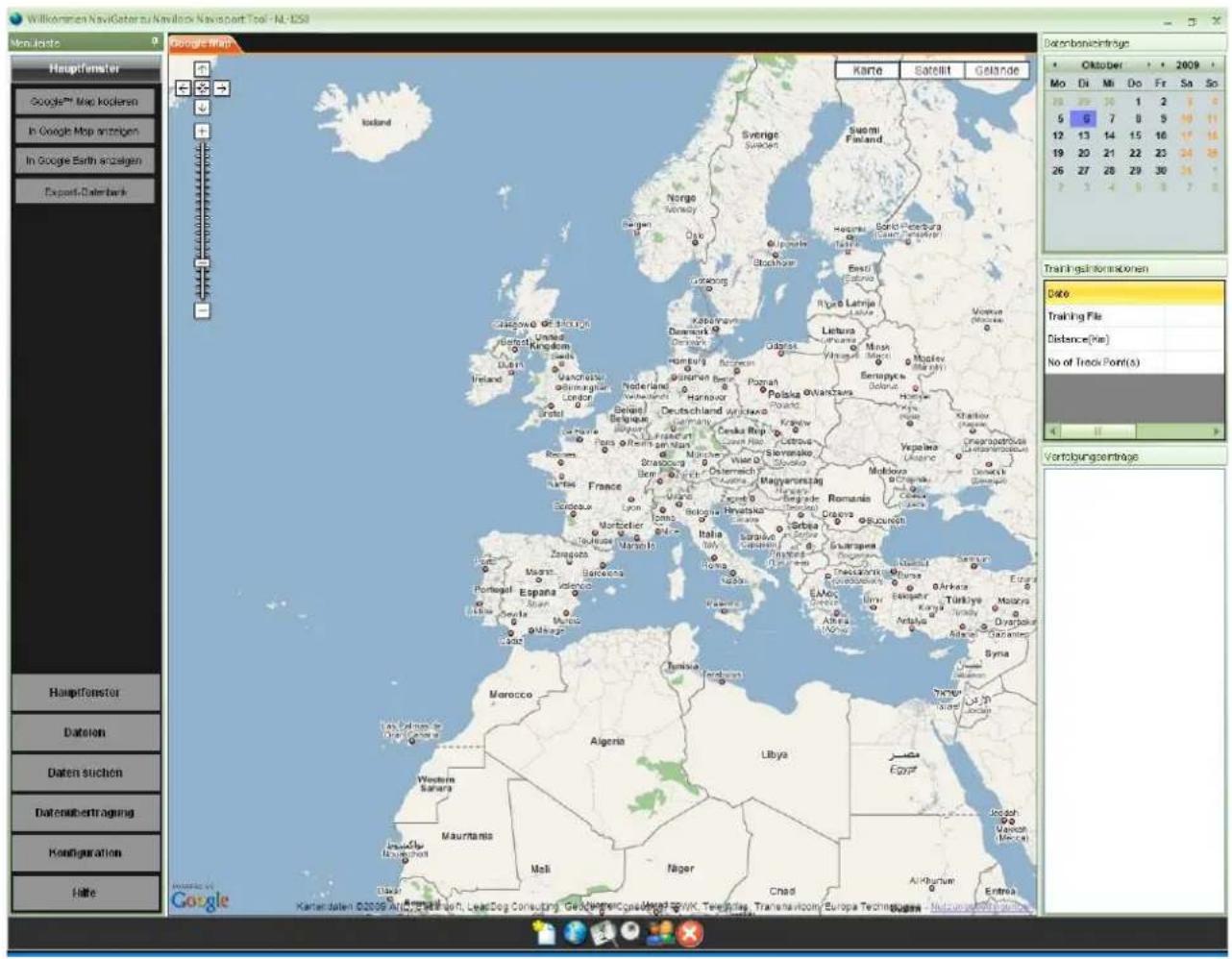
Task: Open the Datenübertragung section
Action: (86, 813)
